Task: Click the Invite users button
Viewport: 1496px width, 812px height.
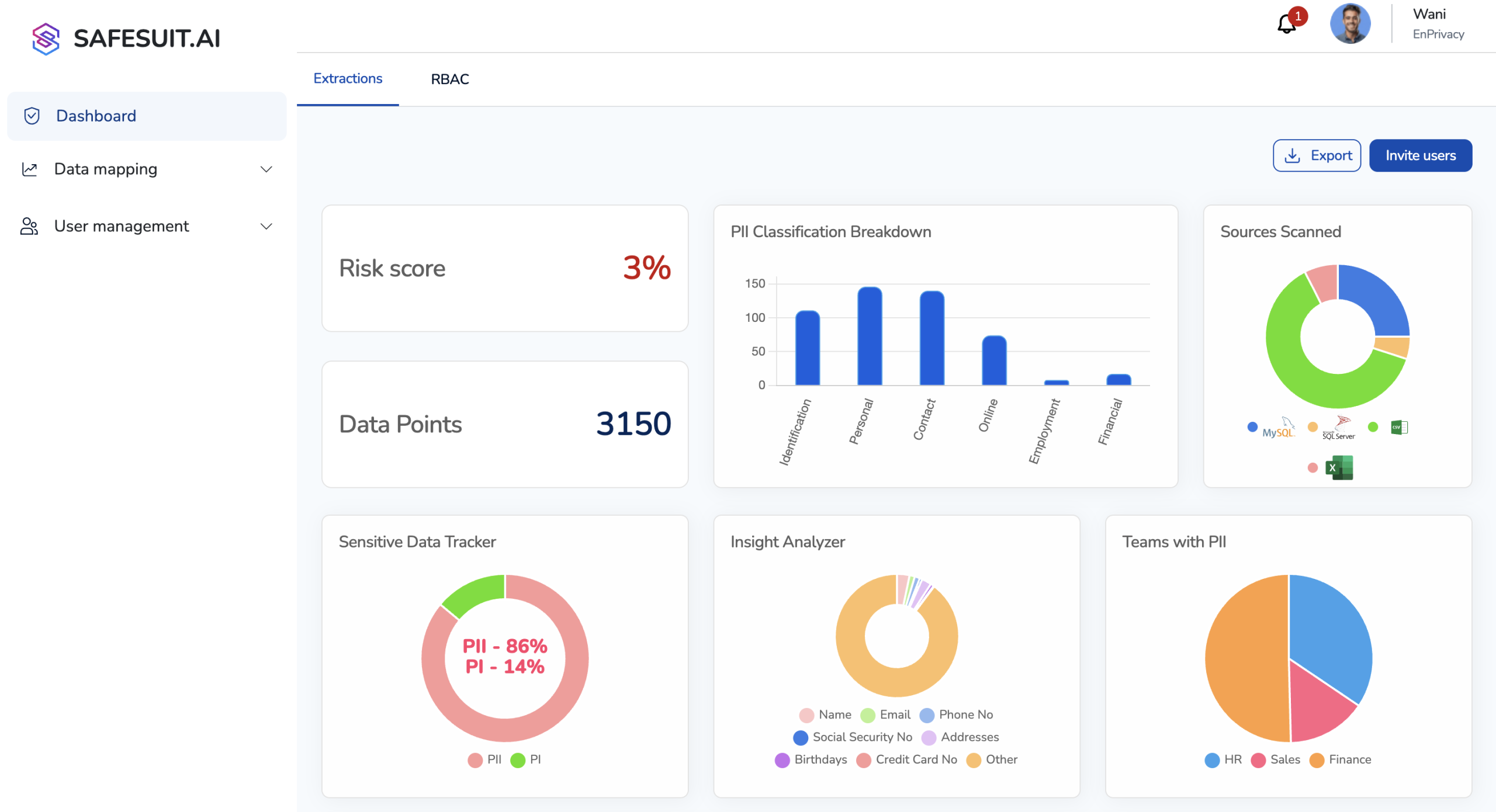Action: 1421,155
